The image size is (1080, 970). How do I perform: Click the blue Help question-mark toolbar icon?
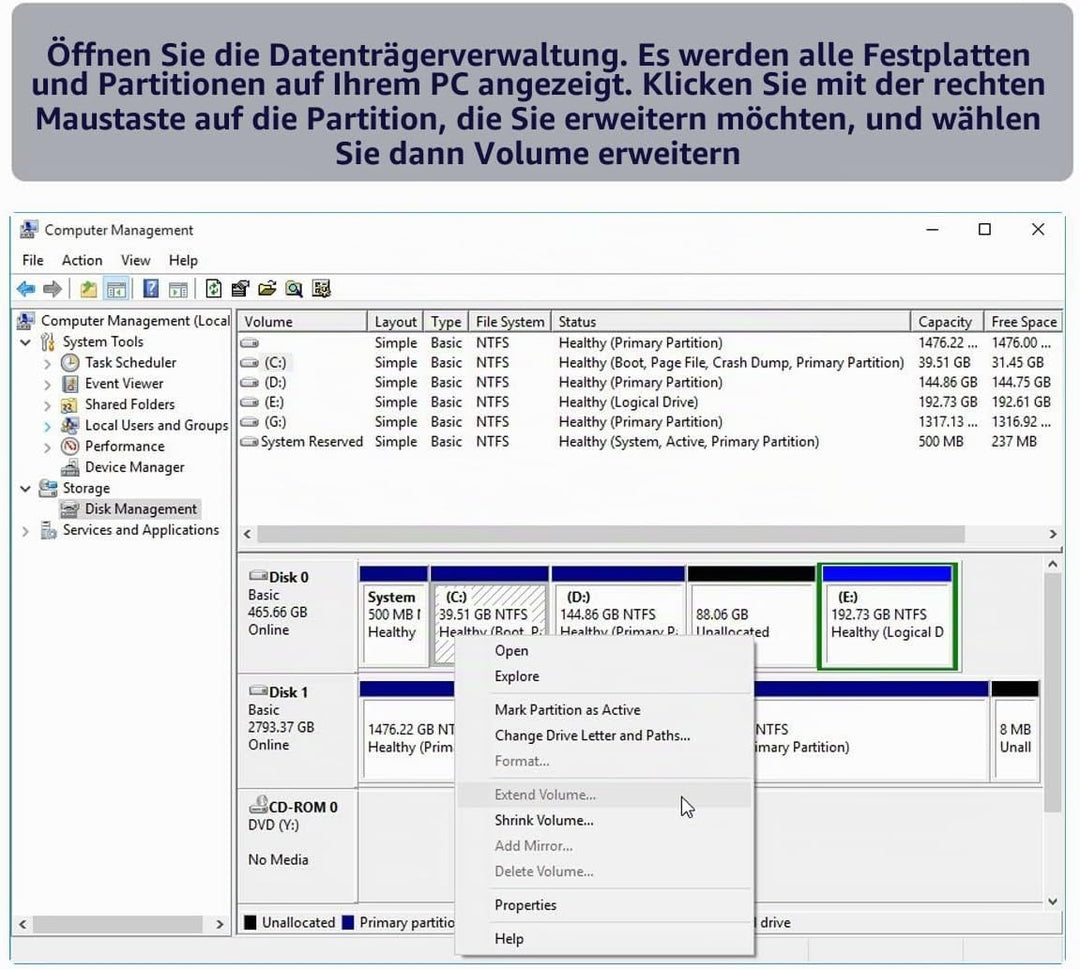(x=151, y=289)
